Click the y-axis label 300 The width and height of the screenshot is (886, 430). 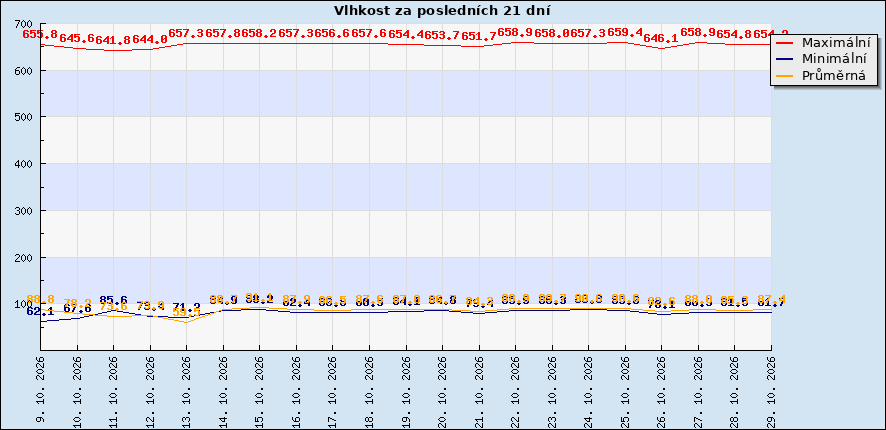coord(24,211)
